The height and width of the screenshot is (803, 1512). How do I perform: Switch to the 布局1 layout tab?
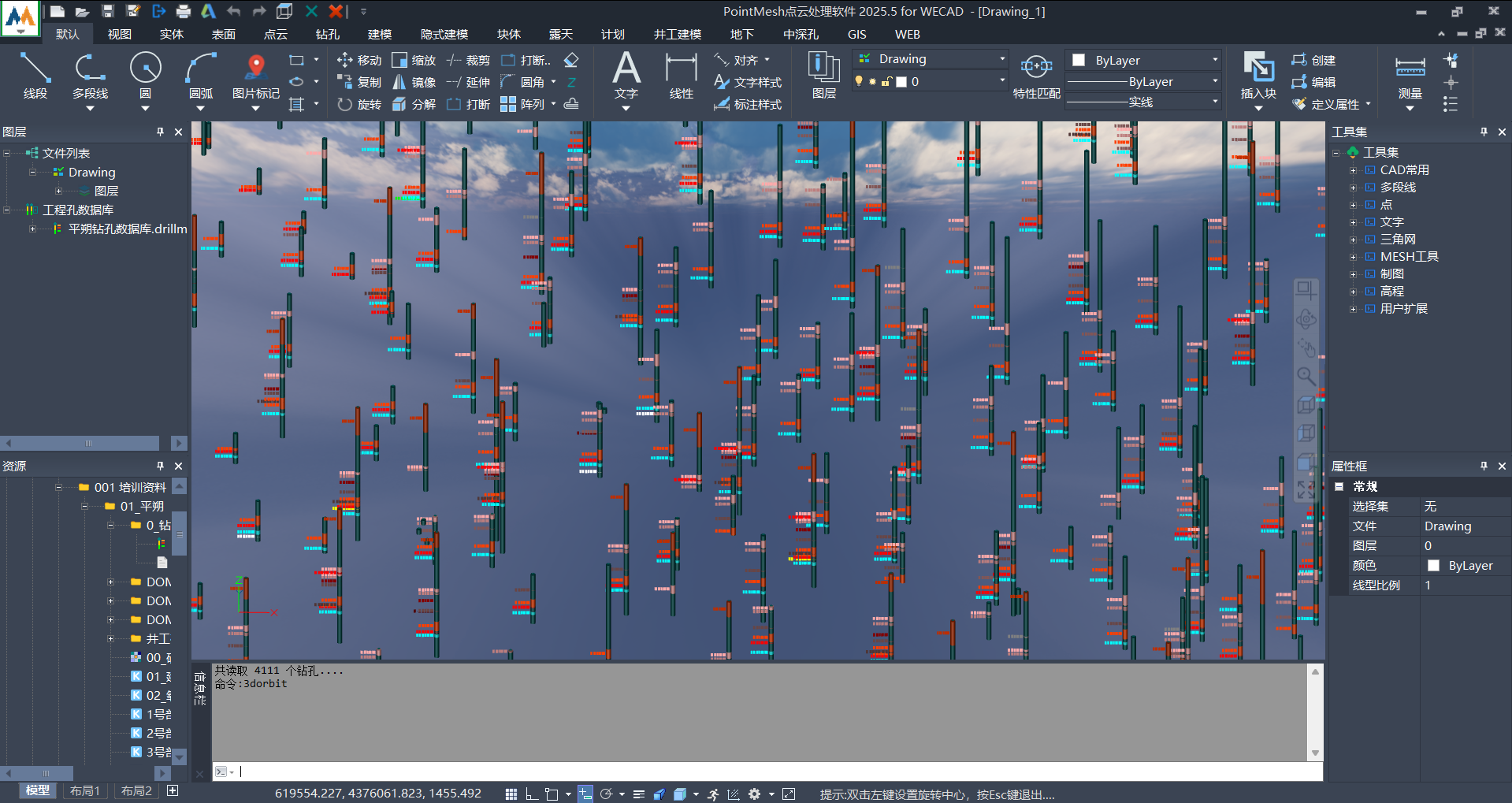(x=85, y=790)
